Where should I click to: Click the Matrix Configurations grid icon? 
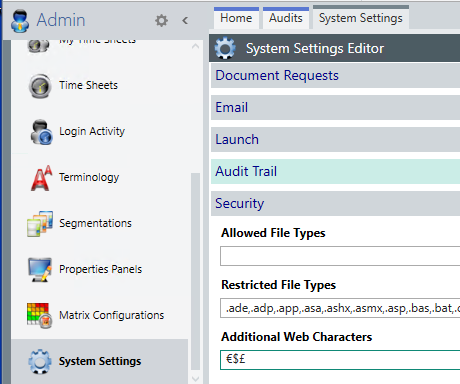tap(39, 315)
